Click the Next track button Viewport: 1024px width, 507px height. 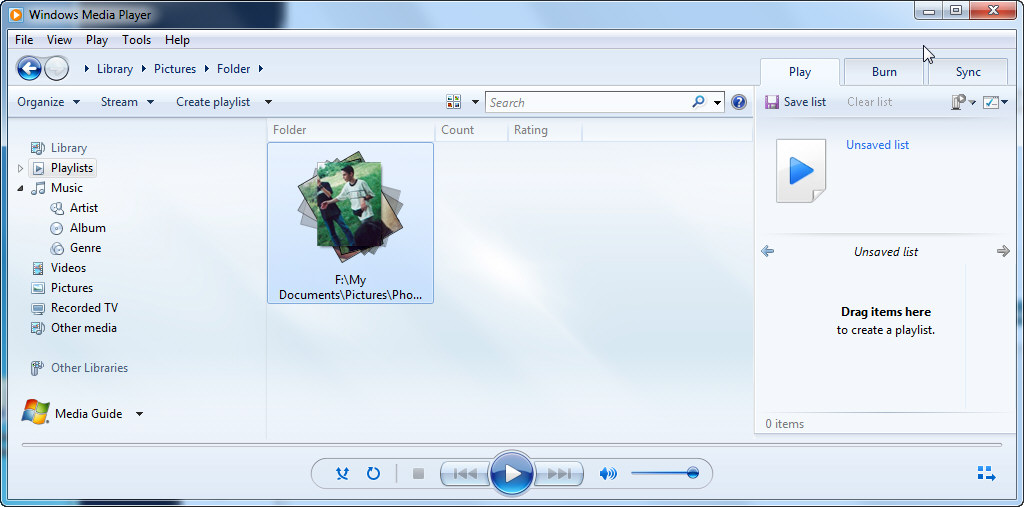(x=559, y=474)
